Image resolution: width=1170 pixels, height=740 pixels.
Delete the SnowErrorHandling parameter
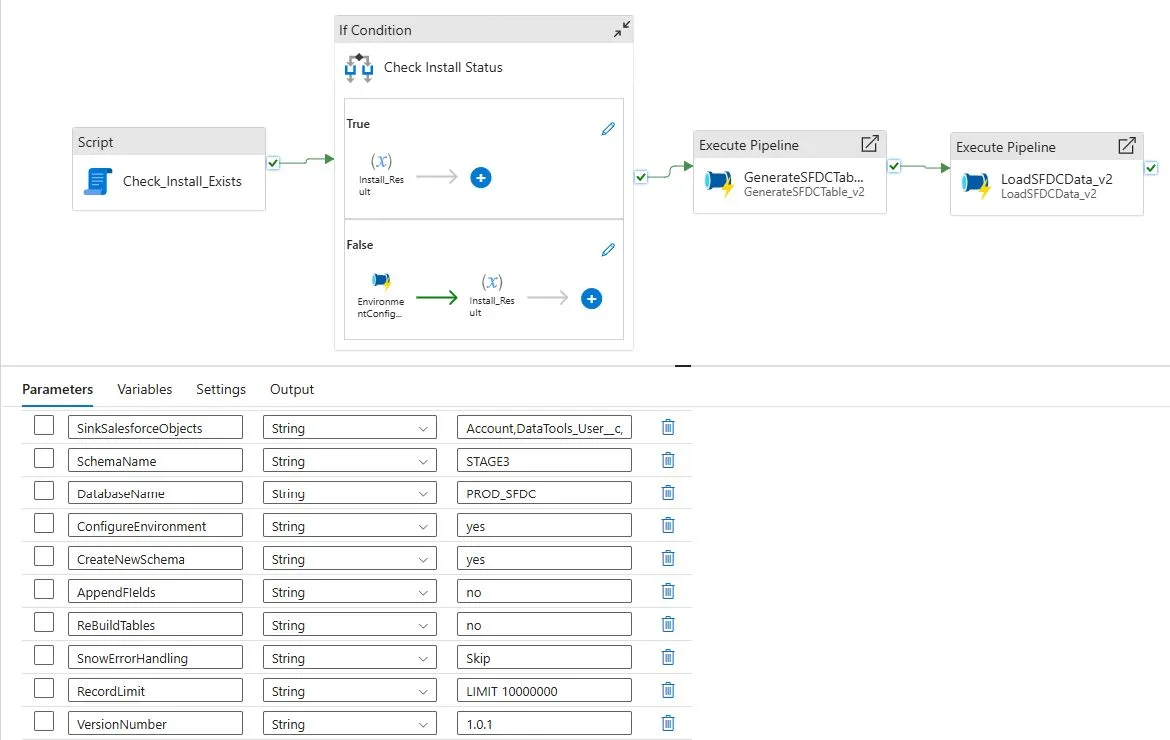point(667,656)
